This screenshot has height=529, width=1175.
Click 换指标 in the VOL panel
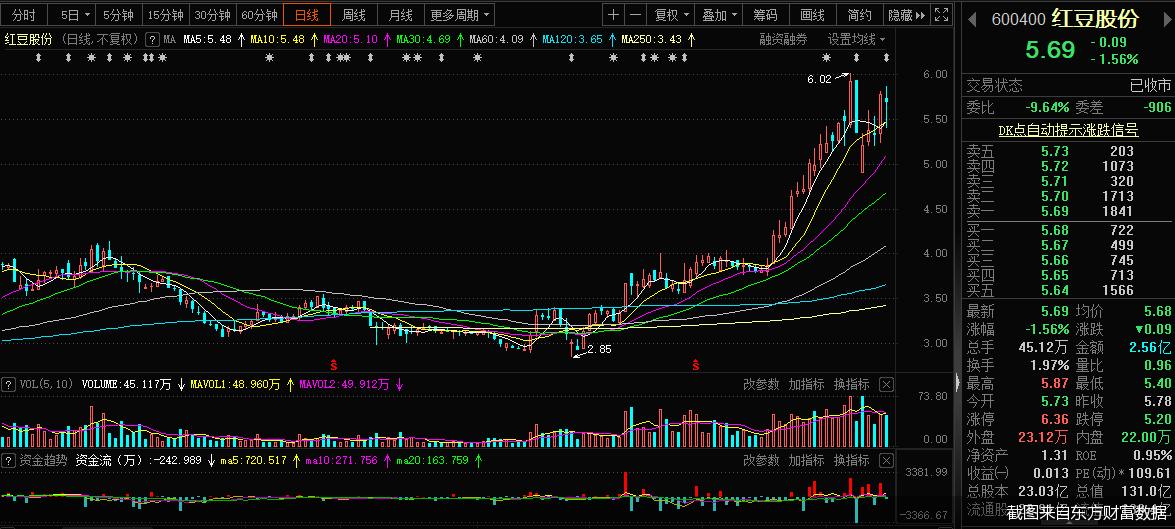(851, 384)
